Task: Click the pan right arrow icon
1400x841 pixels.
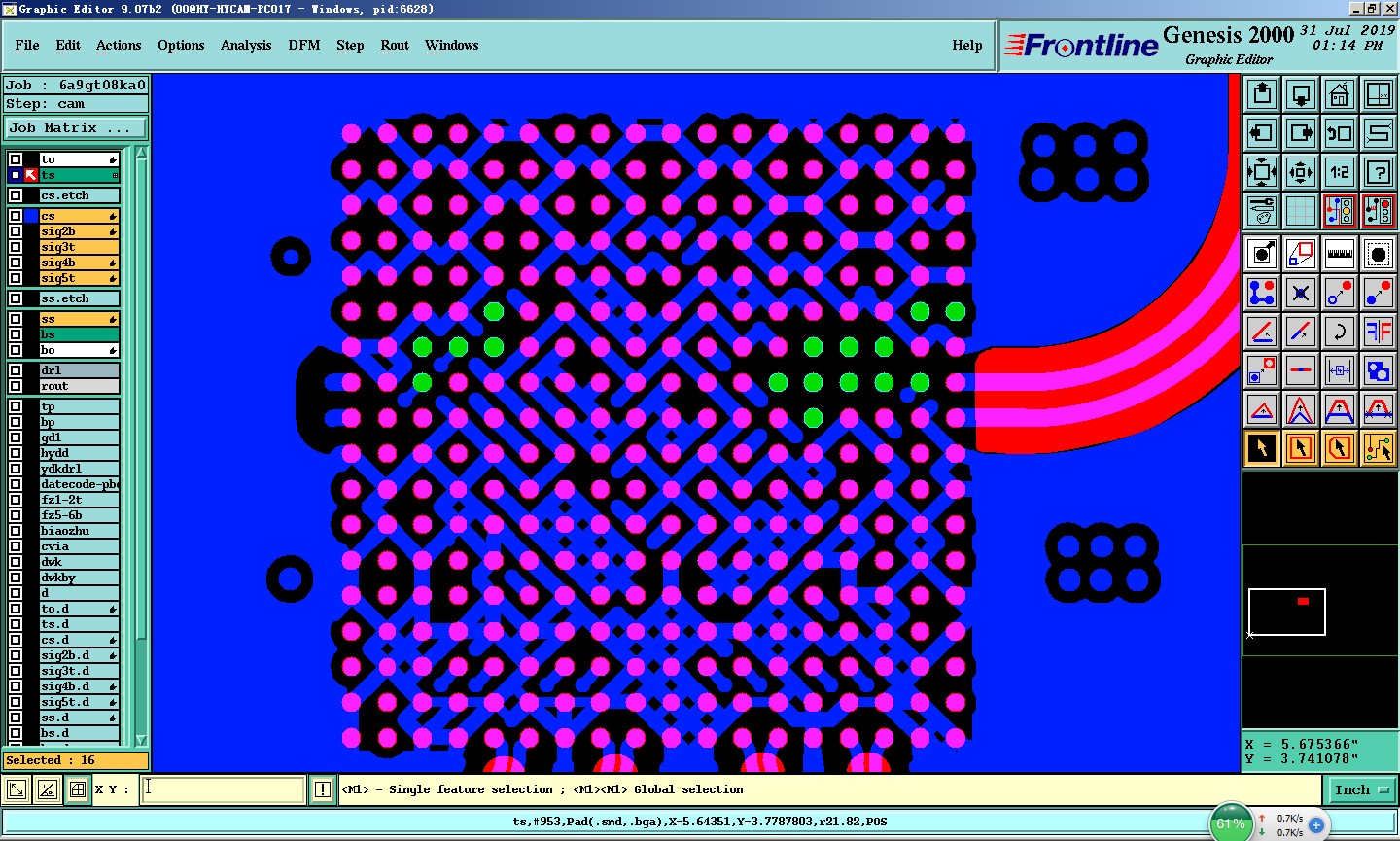Action: point(1301,133)
